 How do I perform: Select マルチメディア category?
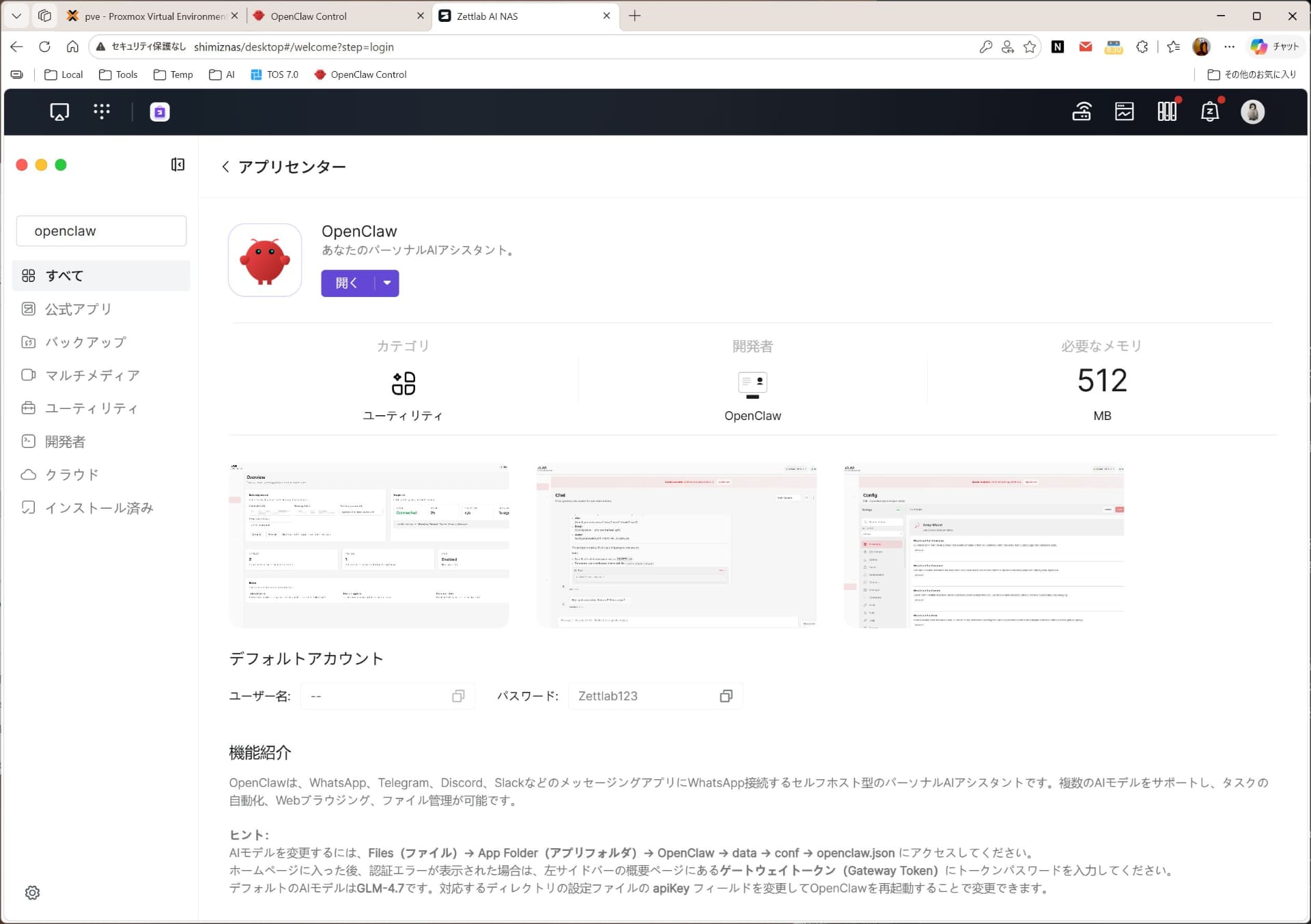click(101, 375)
